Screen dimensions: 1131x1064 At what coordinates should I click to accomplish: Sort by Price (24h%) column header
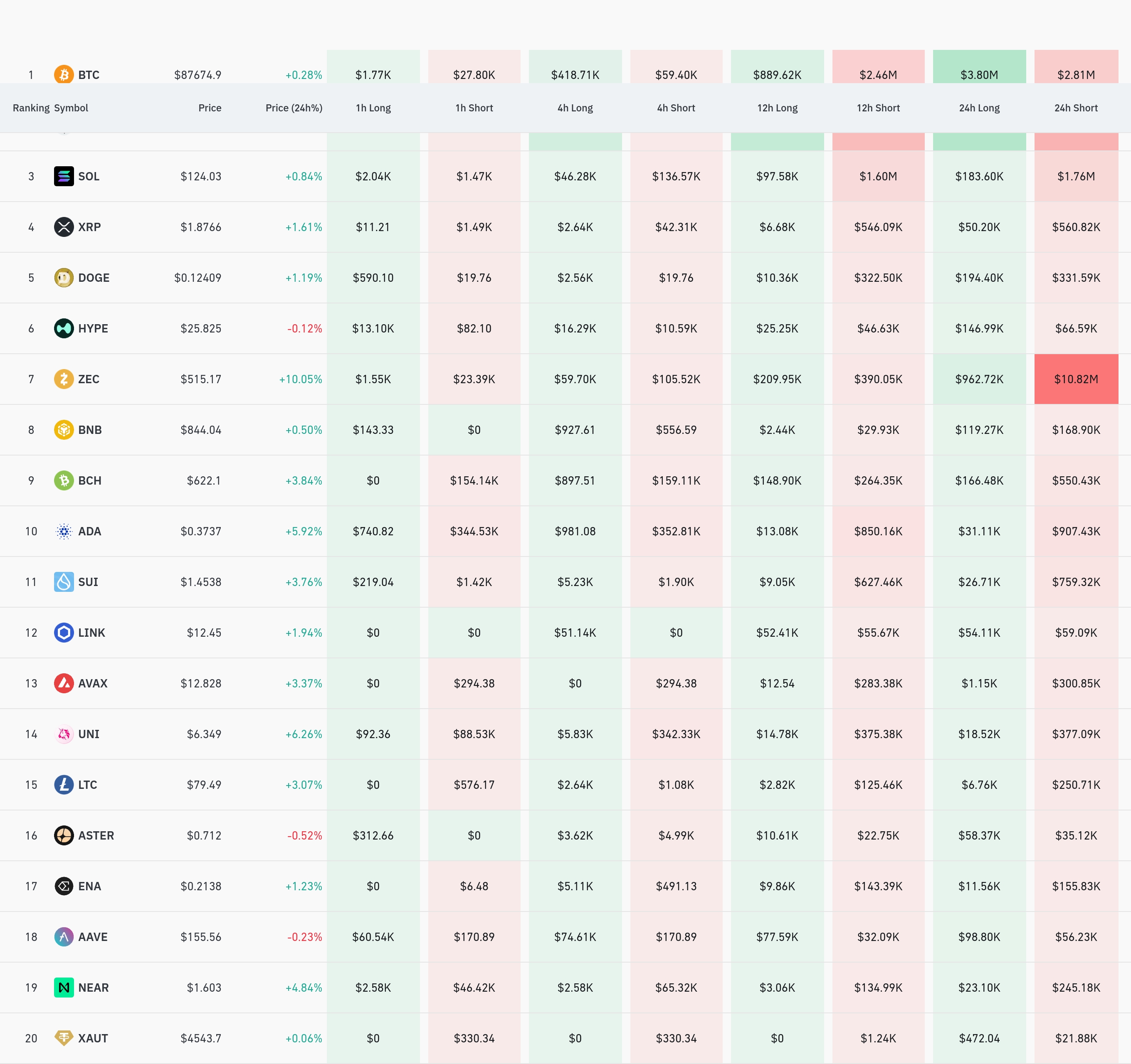click(294, 108)
